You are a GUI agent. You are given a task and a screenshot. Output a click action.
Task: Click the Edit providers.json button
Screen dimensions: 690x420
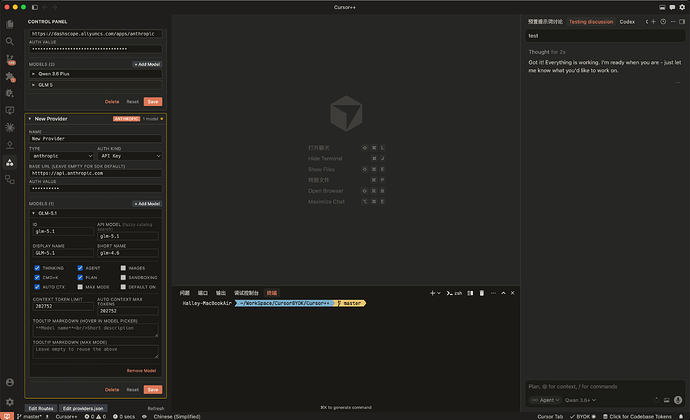83,408
